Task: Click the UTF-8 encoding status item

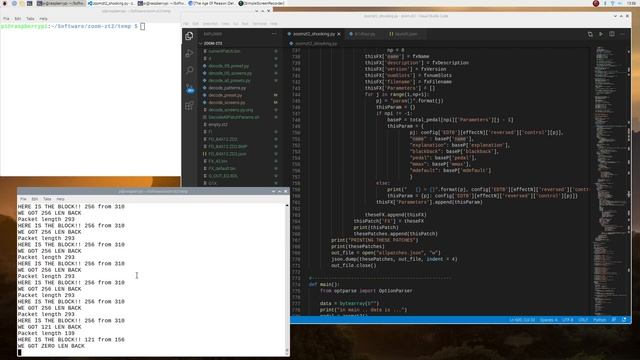Action: point(568,320)
